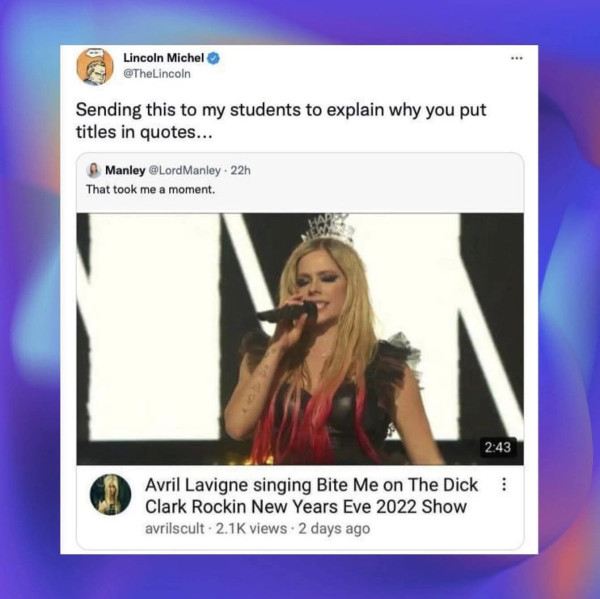Screen dimensions: 600x599
Task: Click the microphone in the video frame
Action: pos(288,312)
